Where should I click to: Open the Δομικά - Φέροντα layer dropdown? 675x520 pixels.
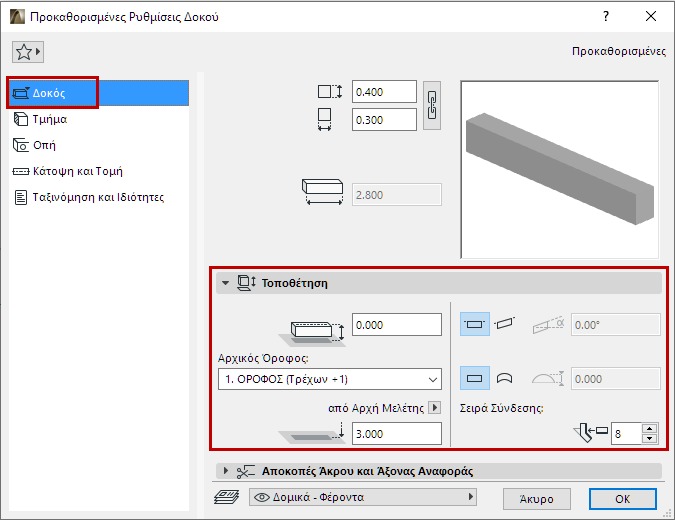tap(363, 497)
